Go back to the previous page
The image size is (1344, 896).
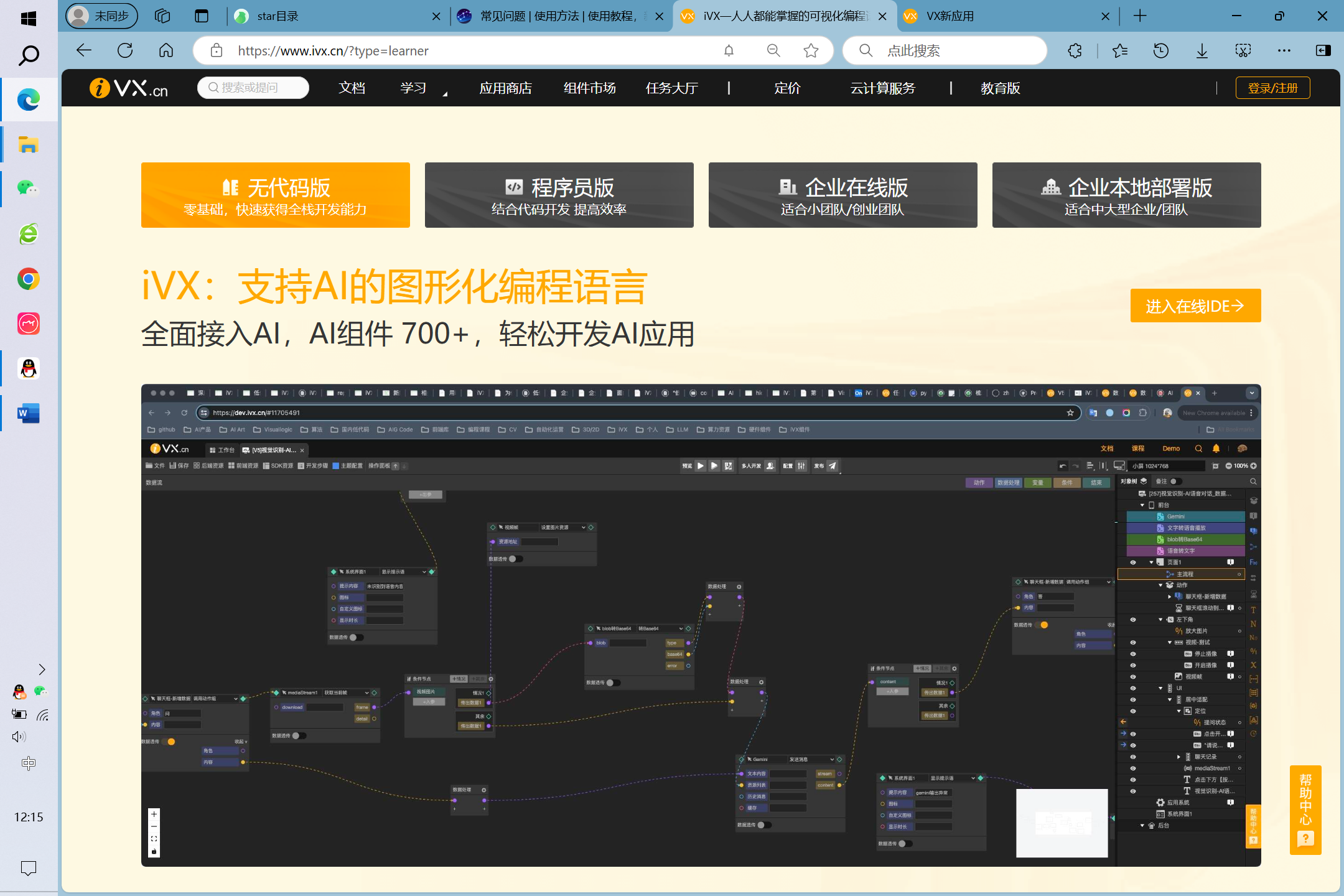84,50
